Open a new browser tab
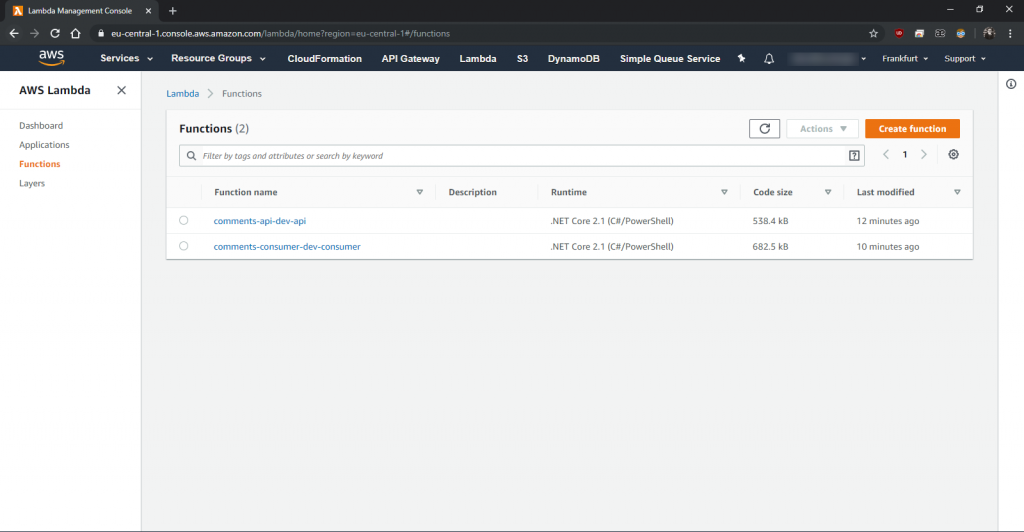The height and width of the screenshot is (532, 1024). click(x=172, y=10)
